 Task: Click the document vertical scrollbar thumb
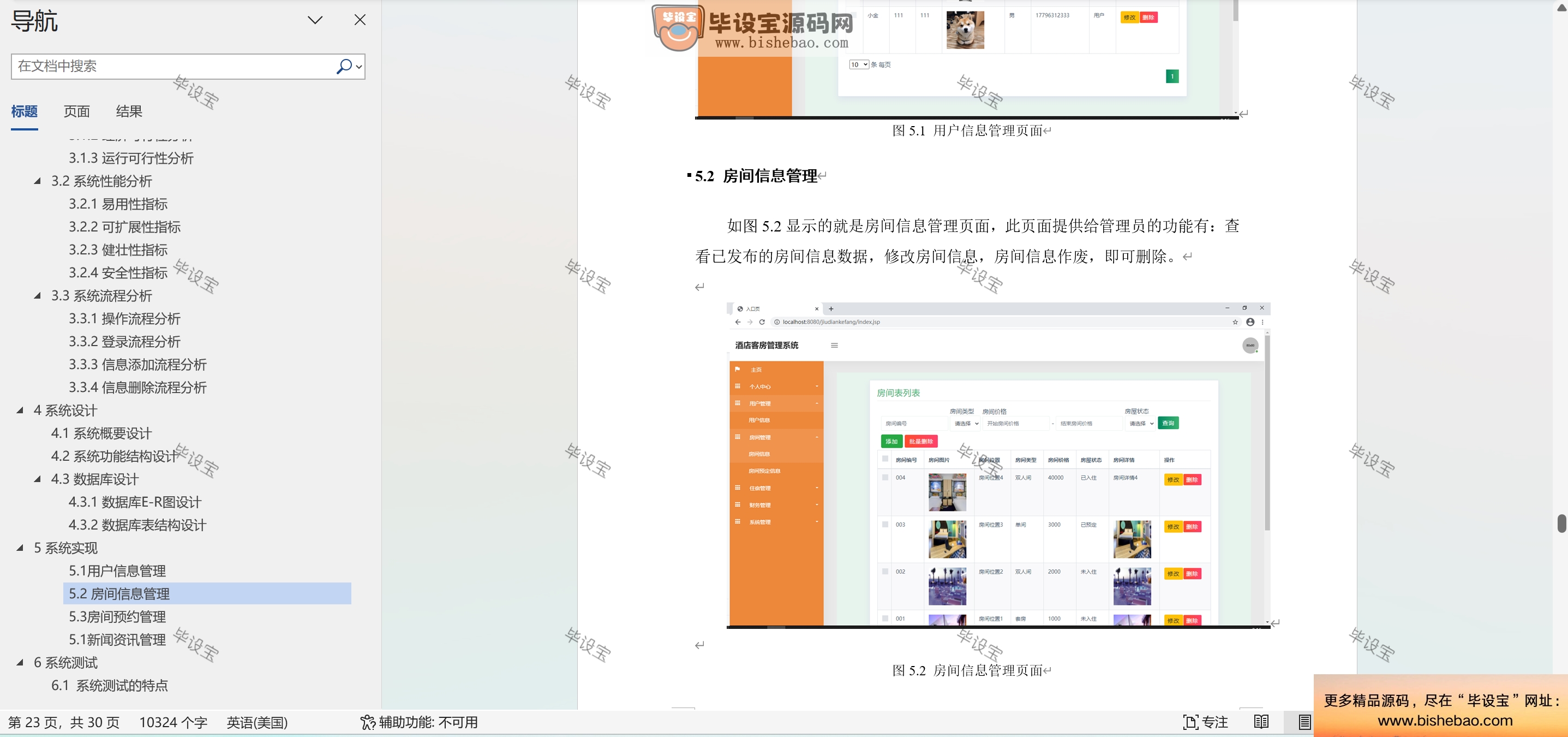click(x=1561, y=524)
